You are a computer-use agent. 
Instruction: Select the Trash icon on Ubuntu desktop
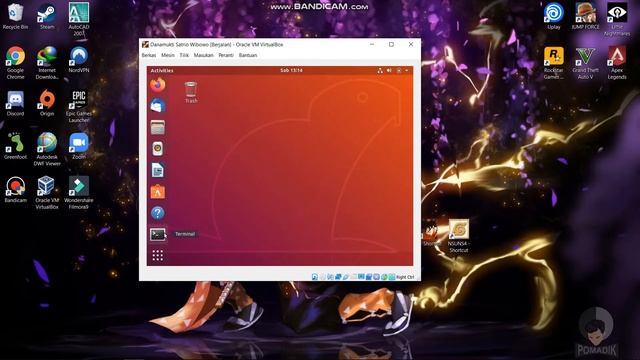(191, 92)
